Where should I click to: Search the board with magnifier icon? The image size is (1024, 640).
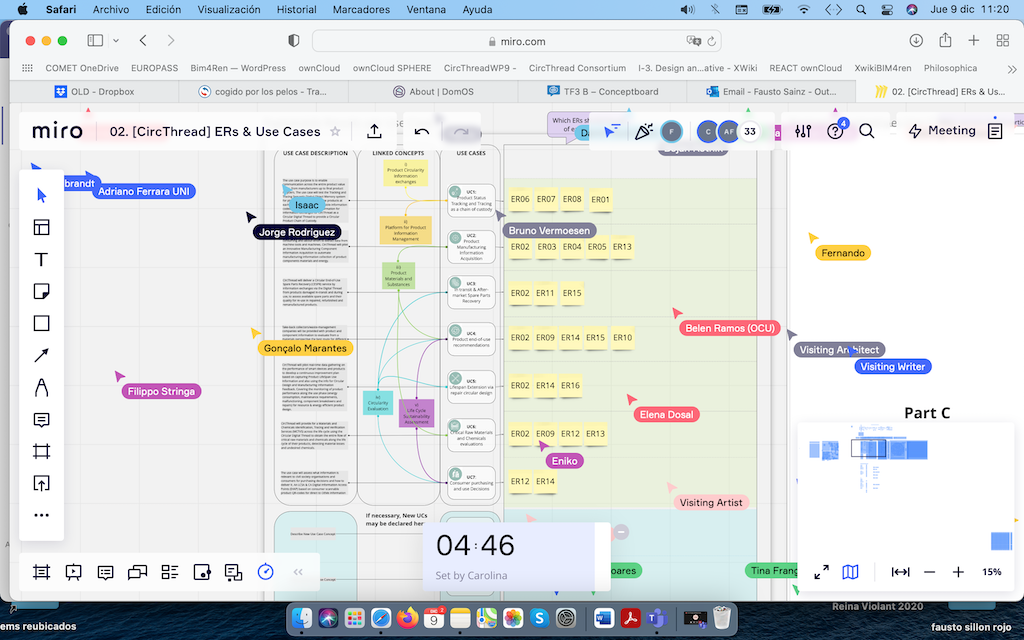(867, 131)
